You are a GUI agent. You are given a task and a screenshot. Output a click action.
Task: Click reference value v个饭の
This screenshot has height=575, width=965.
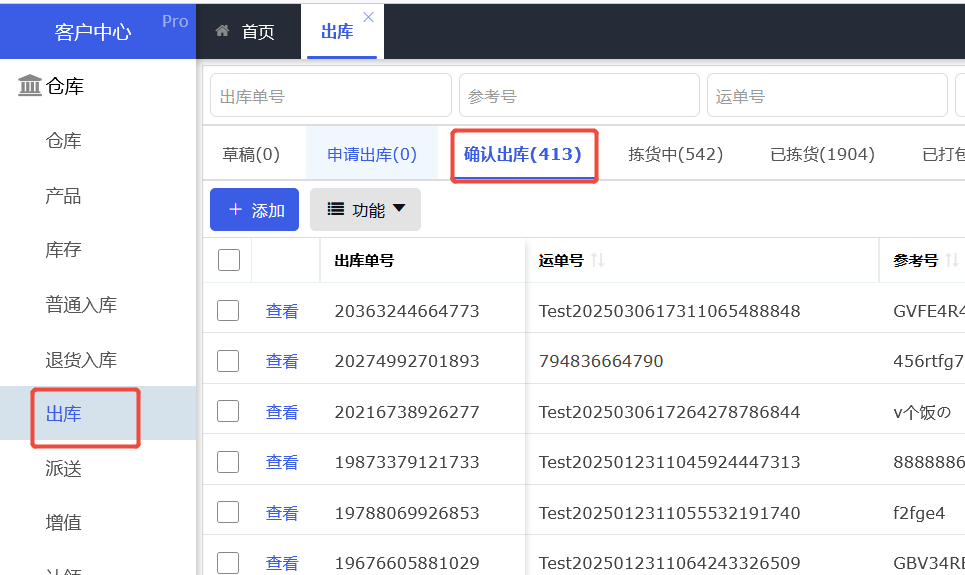(x=923, y=412)
